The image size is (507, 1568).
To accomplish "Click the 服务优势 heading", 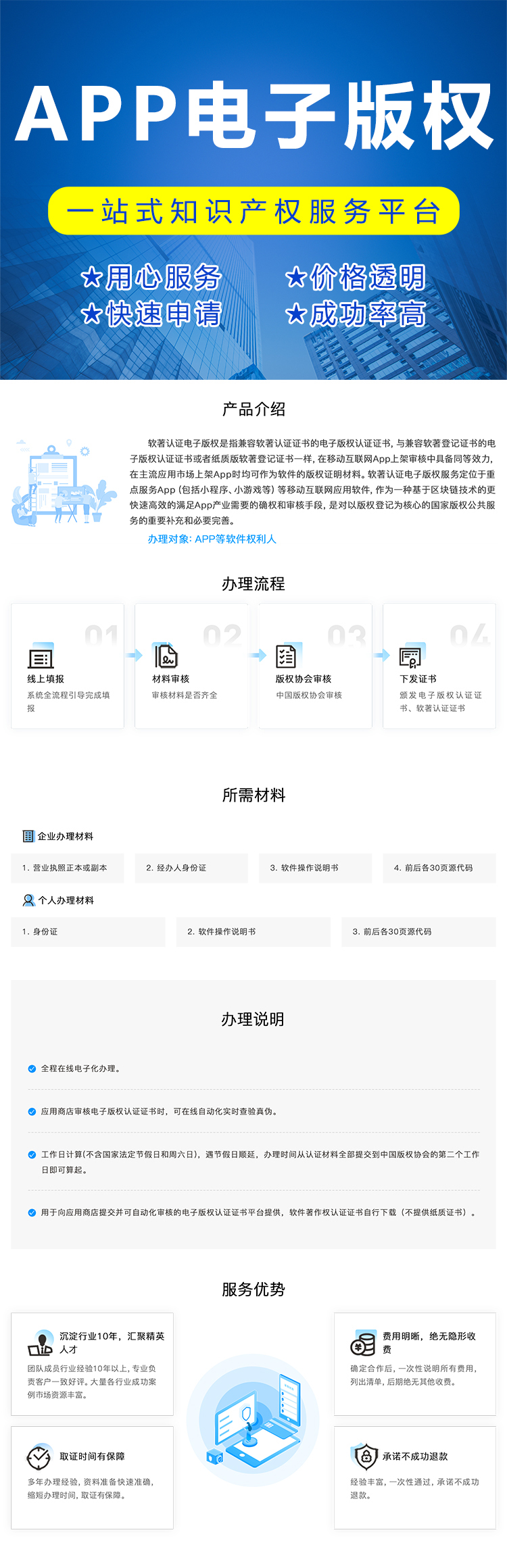I will [x=254, y=1290].
